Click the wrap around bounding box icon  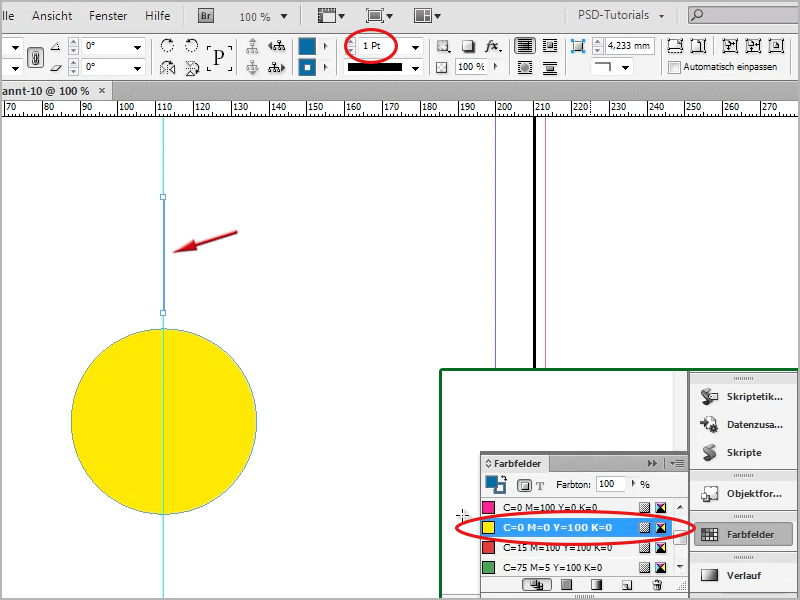click(x=549, y=46)
